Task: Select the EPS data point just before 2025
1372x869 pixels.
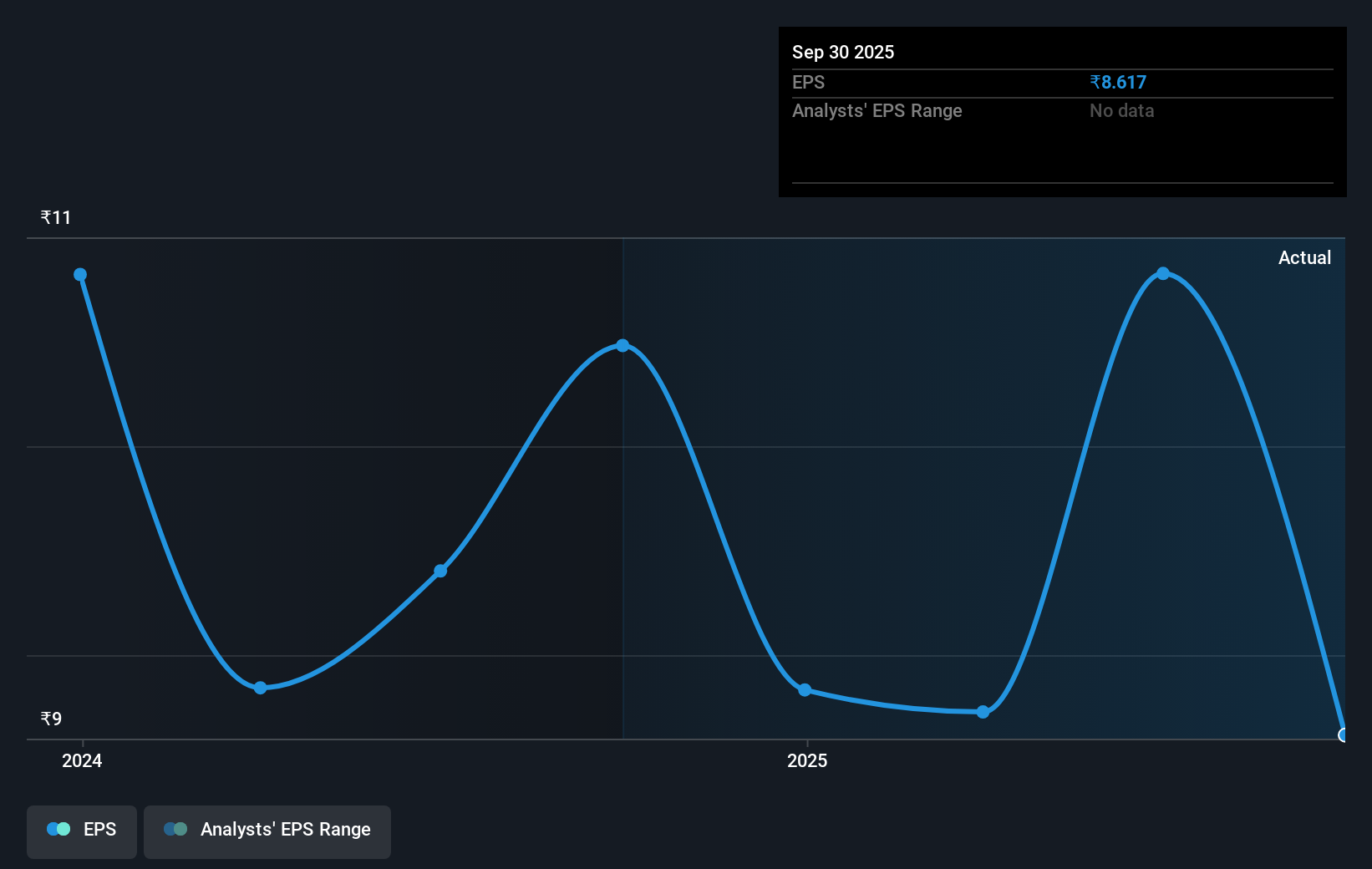Action: point(805,690)
